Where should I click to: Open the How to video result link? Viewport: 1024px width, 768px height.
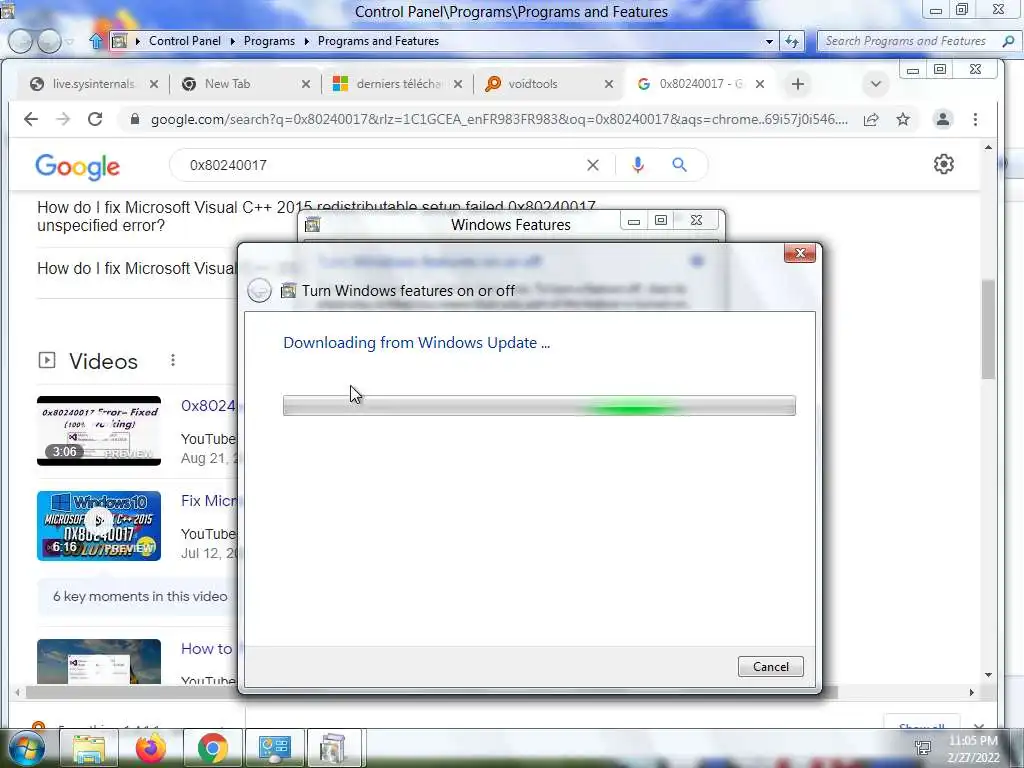click(x=207, y=648)
